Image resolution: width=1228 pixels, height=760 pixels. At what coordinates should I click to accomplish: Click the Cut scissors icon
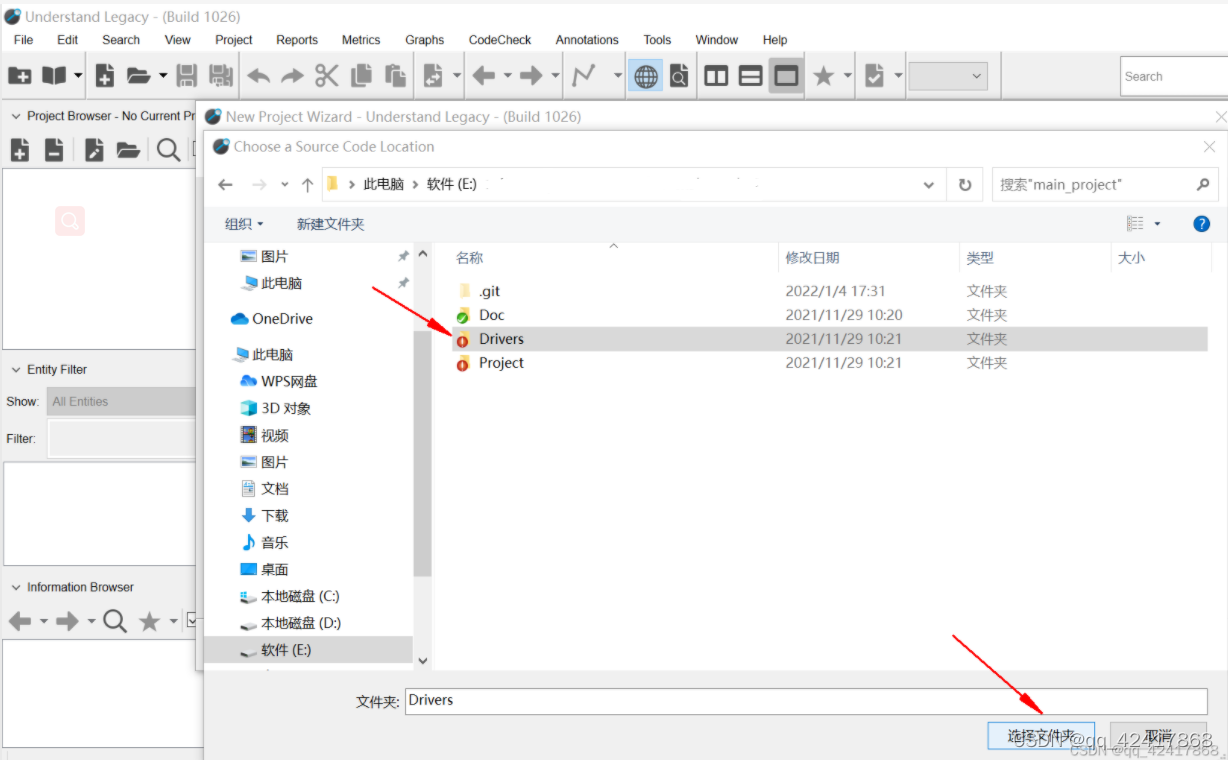(327, 76)
